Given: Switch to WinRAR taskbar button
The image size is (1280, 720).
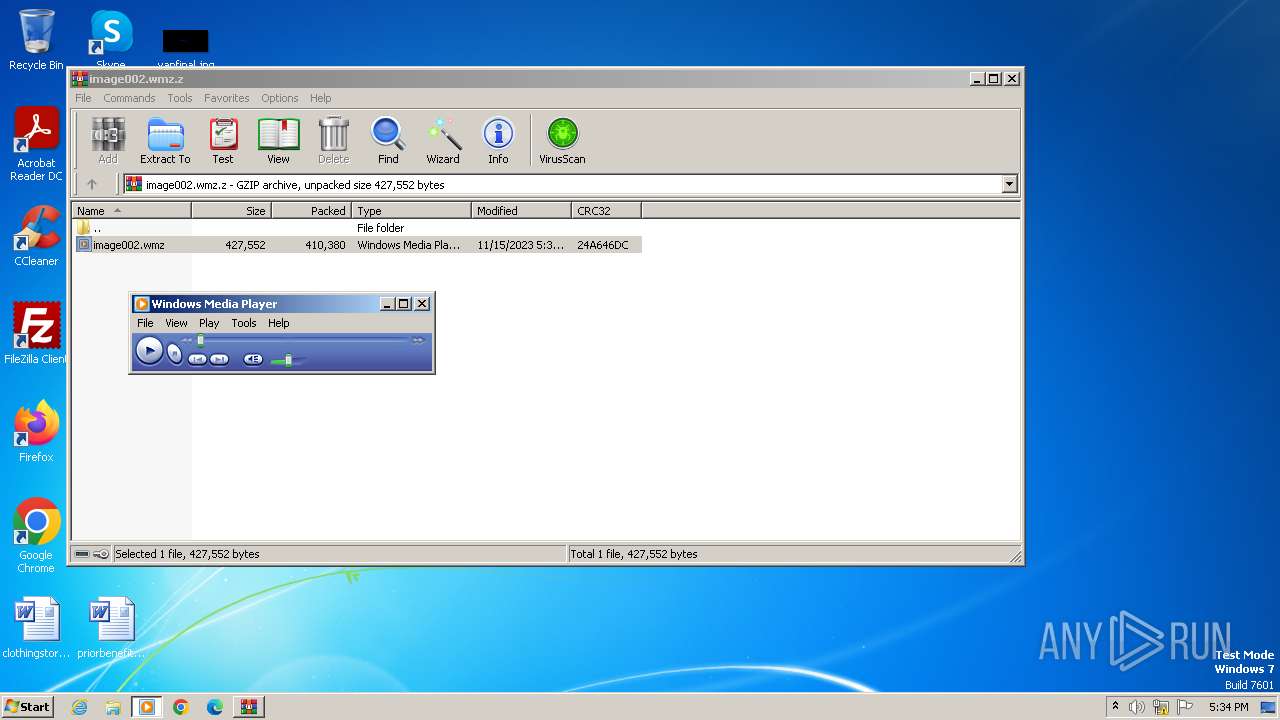Looking at the screenshot, I should coord(248,707).
